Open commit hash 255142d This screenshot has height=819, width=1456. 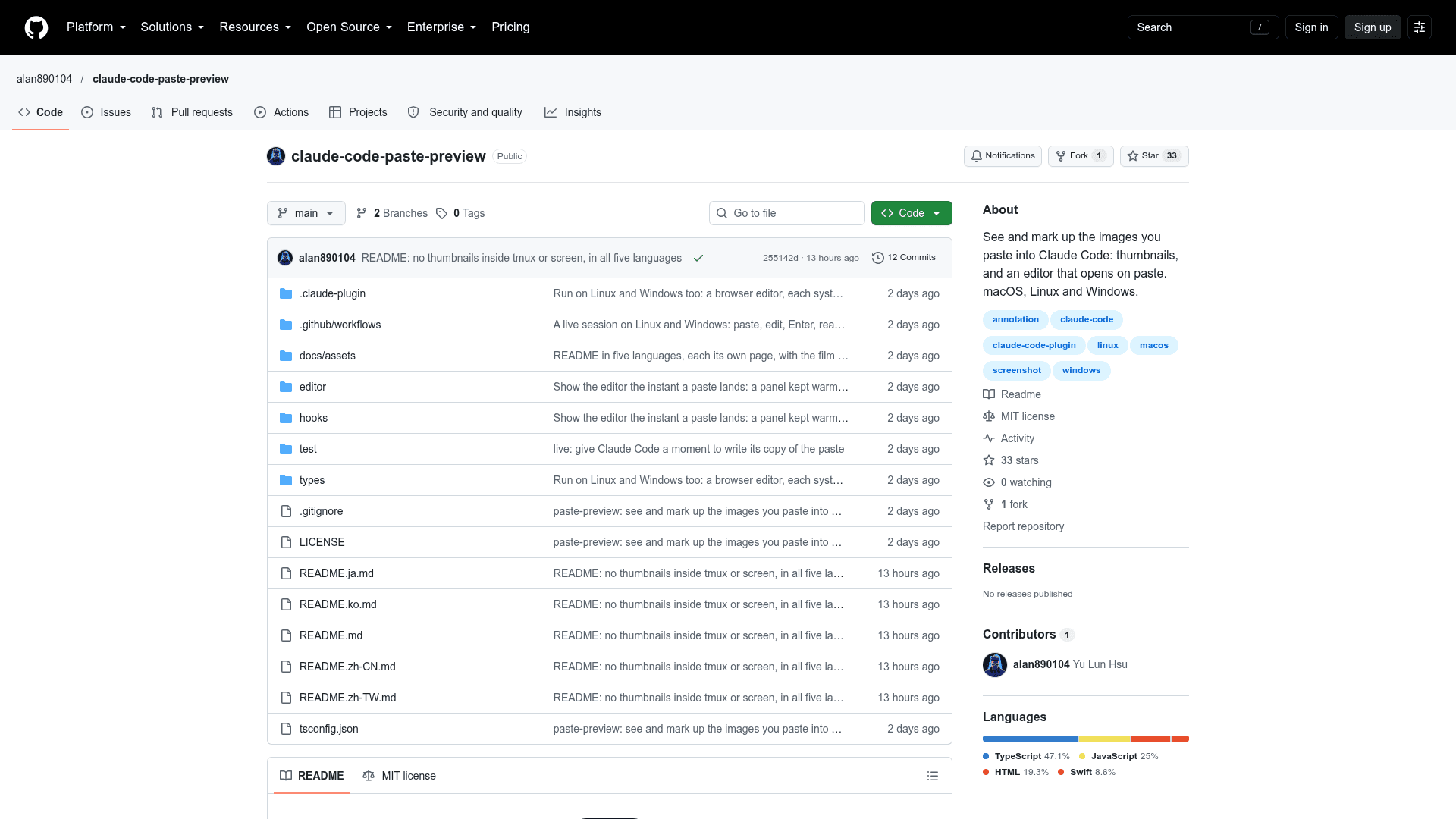[x=780, y=258]
